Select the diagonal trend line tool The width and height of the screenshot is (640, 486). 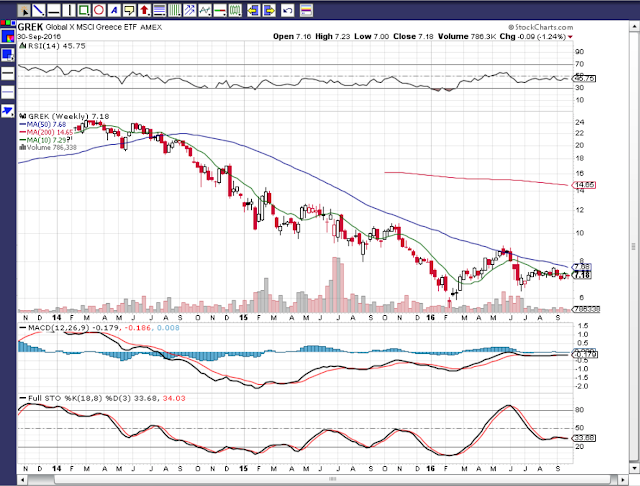39,10
